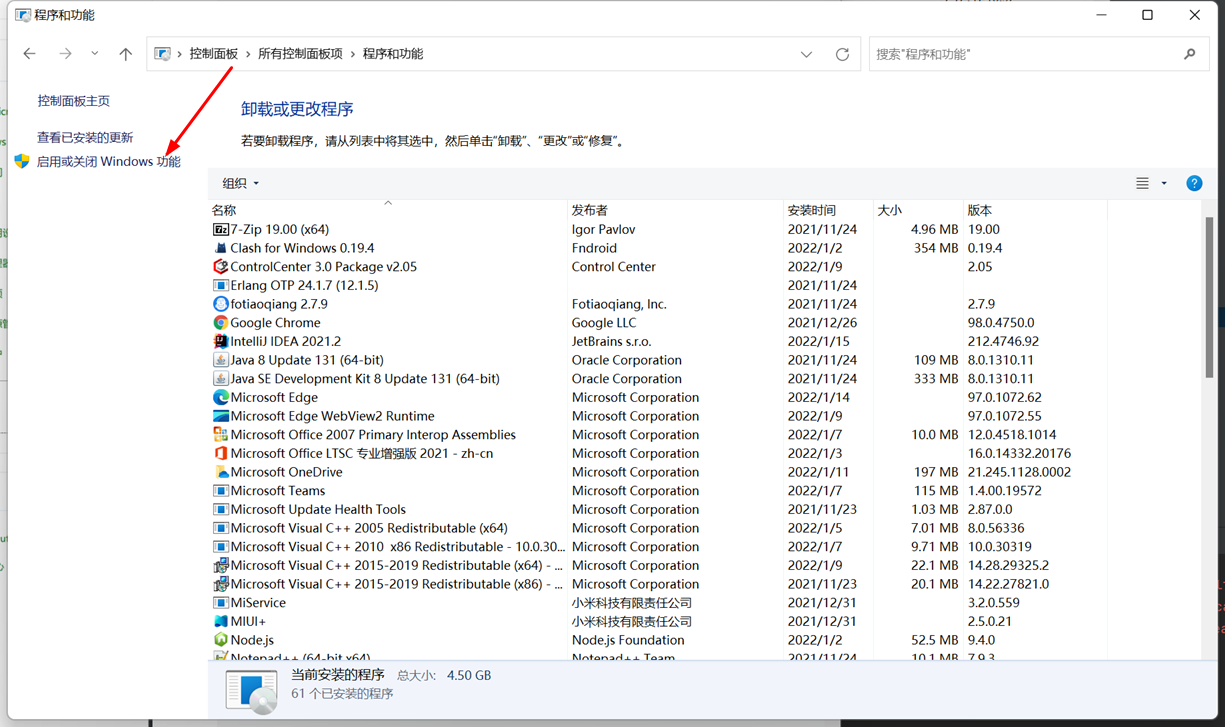Open the help question mark button
Viewport: 1225px width, 727px height.
[x=1194, y=183]
